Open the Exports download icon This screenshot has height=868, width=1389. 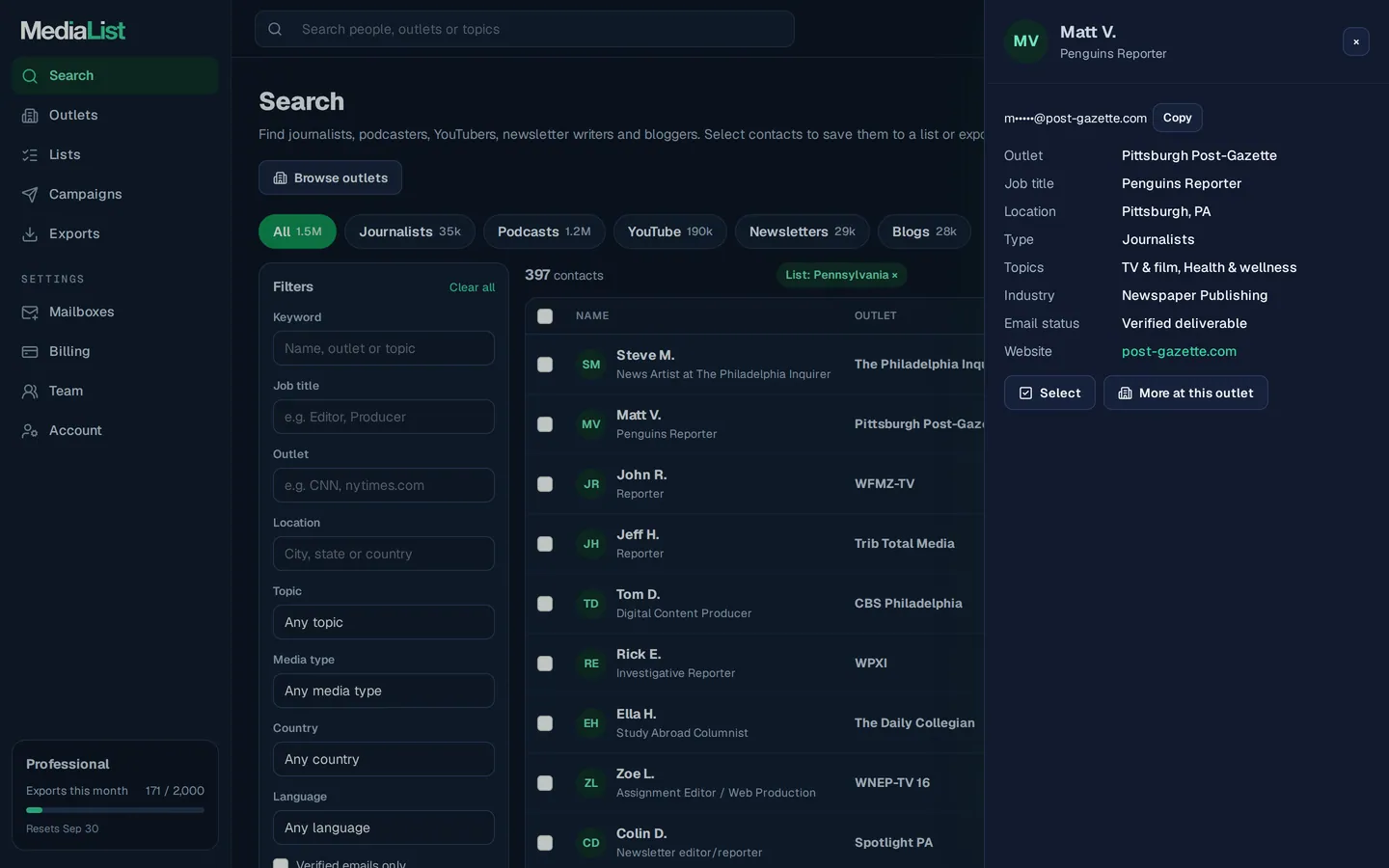(x=30, y=233)
